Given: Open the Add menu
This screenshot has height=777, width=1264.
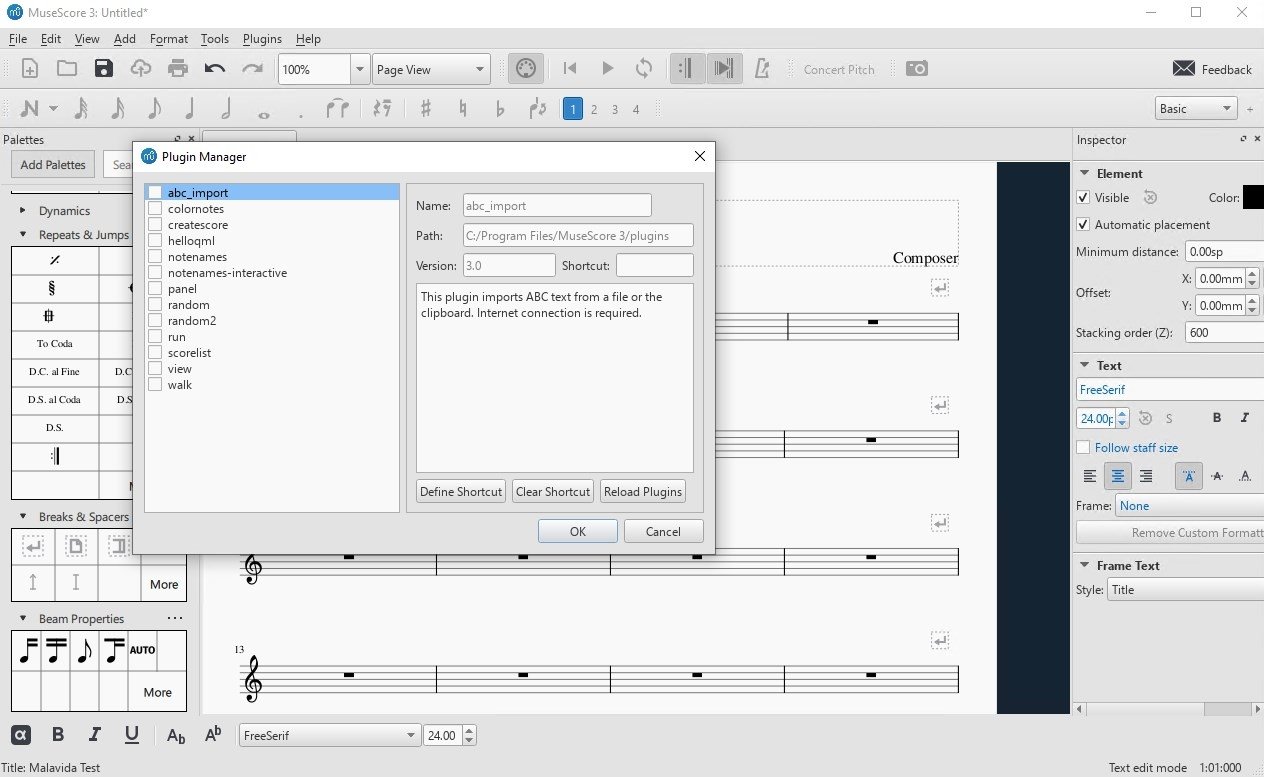Looking at the screenshot, I should (124, 39).
